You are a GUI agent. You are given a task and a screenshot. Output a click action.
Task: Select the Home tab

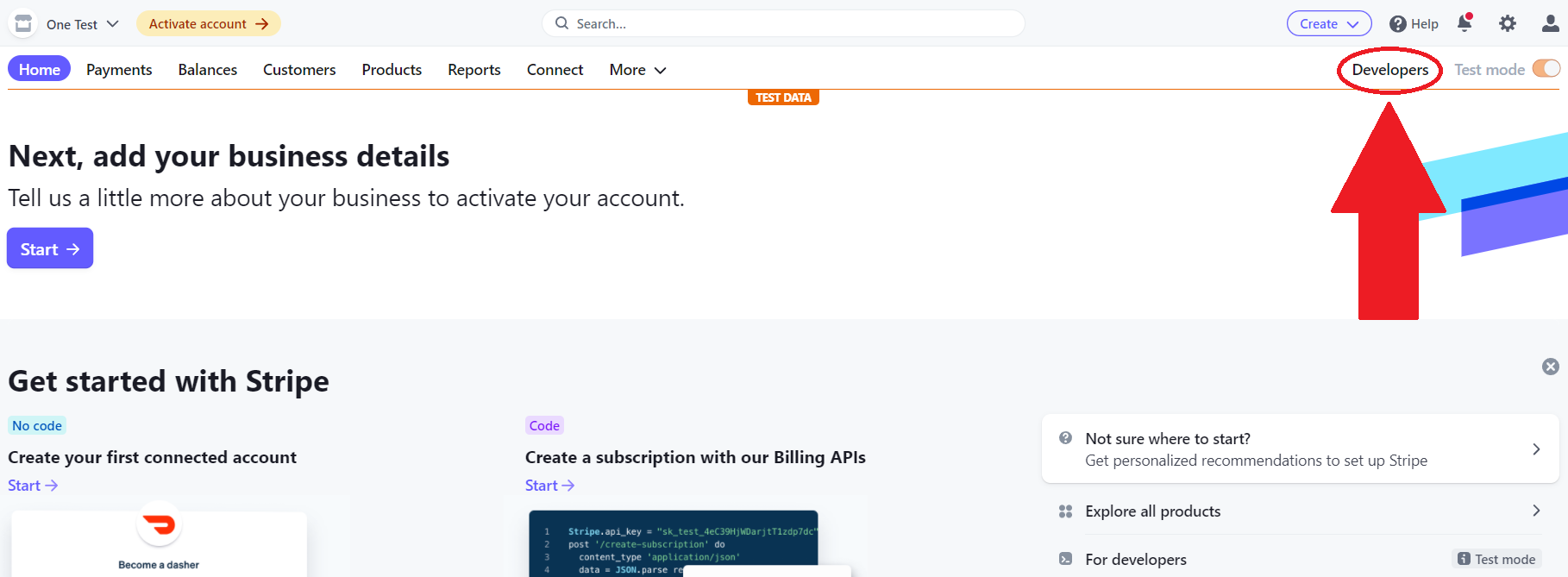point(40,69)
